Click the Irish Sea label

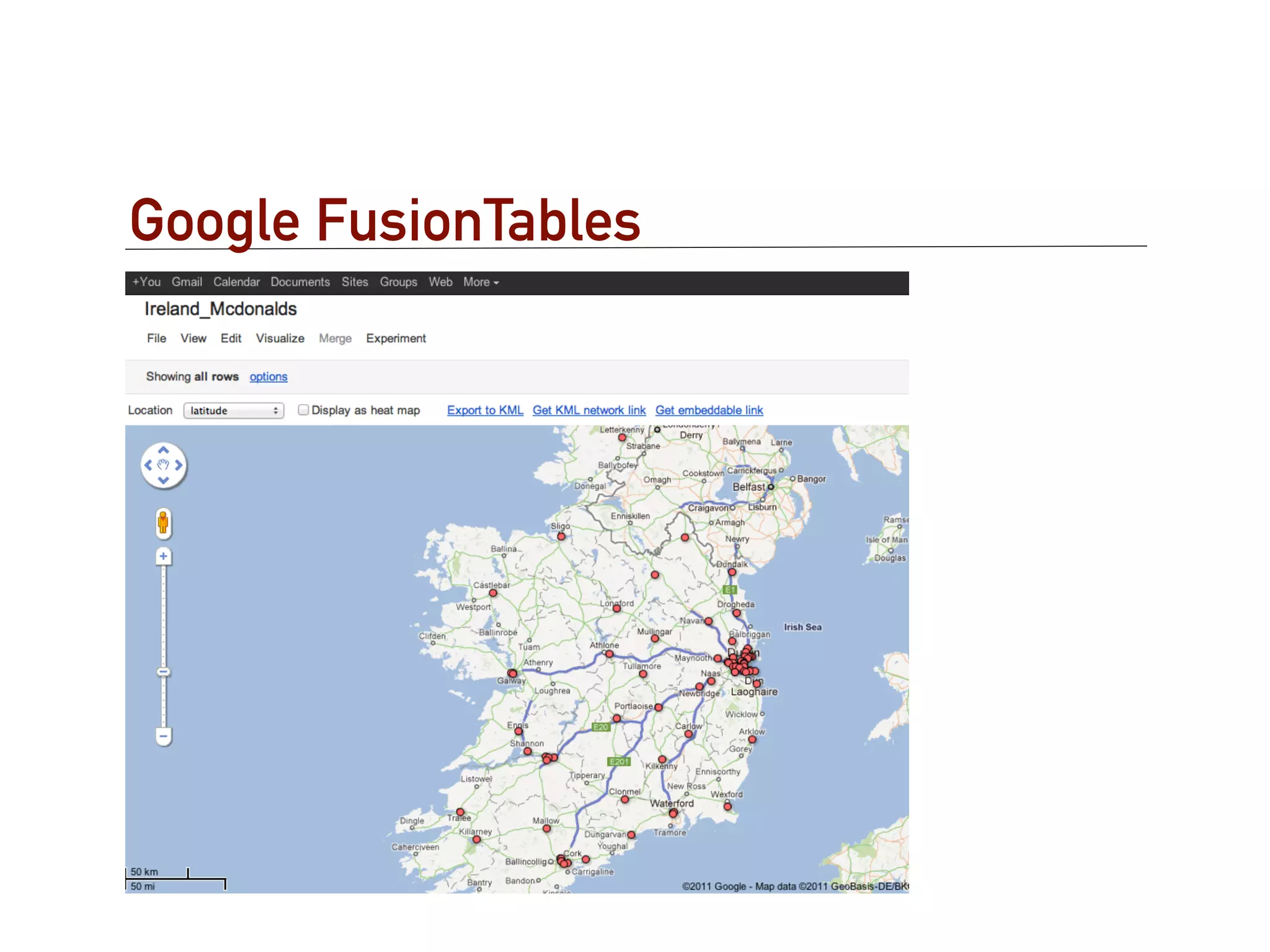(802, 627)
